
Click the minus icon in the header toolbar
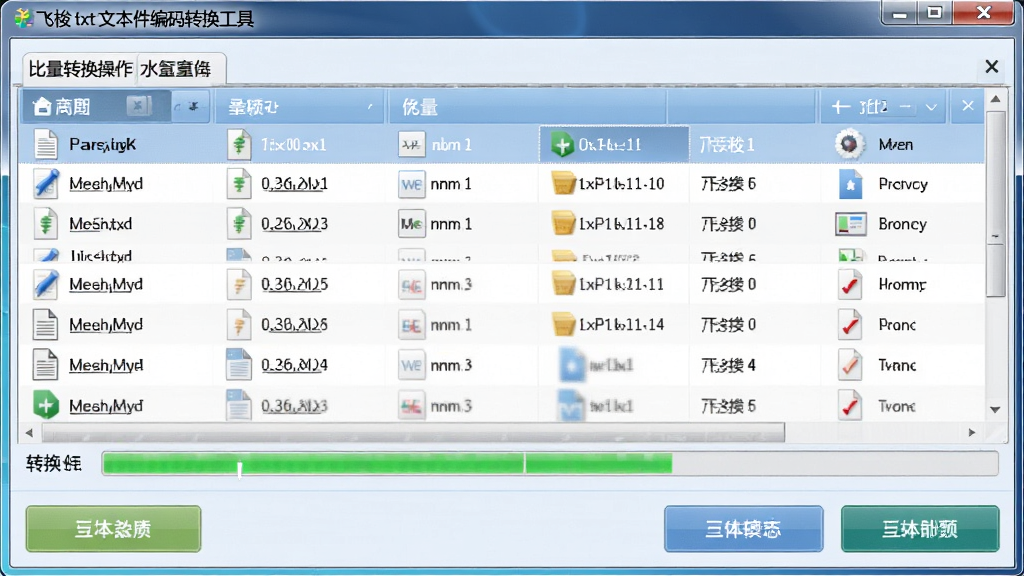coord(905,106)
